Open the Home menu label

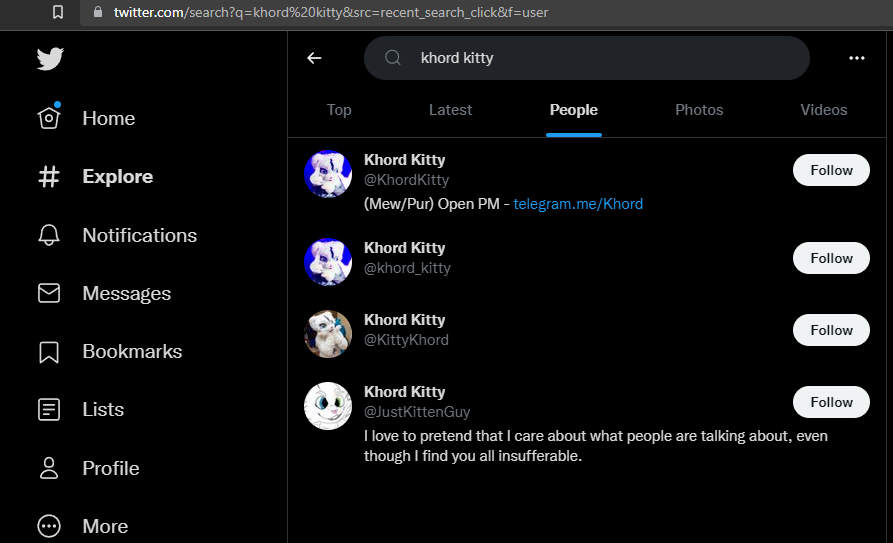(x=109, y=119)
